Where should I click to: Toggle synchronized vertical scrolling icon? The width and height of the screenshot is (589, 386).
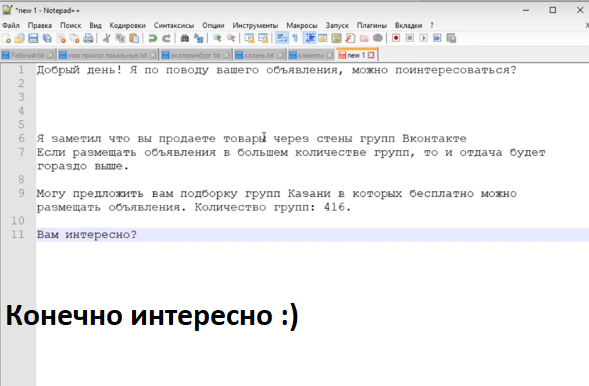[249, 38]
